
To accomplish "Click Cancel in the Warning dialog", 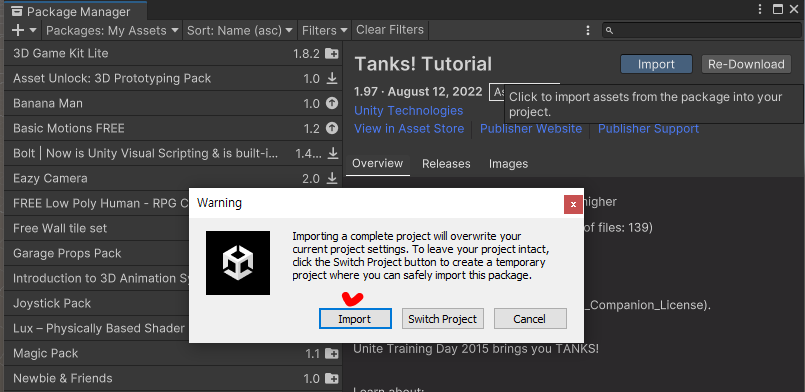I will click(x=530, y=319).
